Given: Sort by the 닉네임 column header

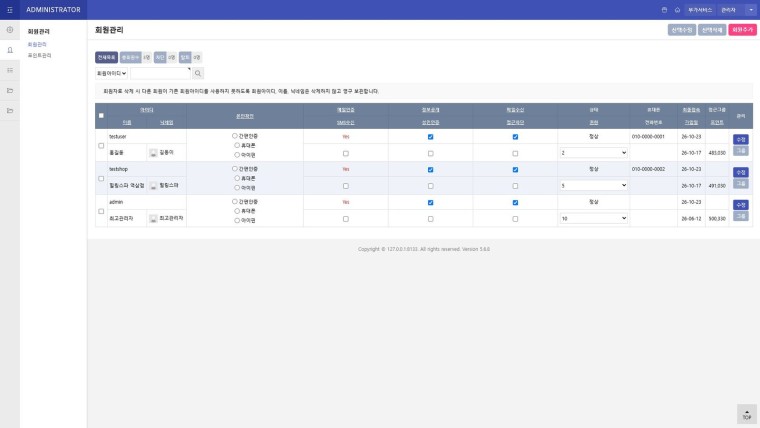Looking at the screenshot, I should 167,123.
